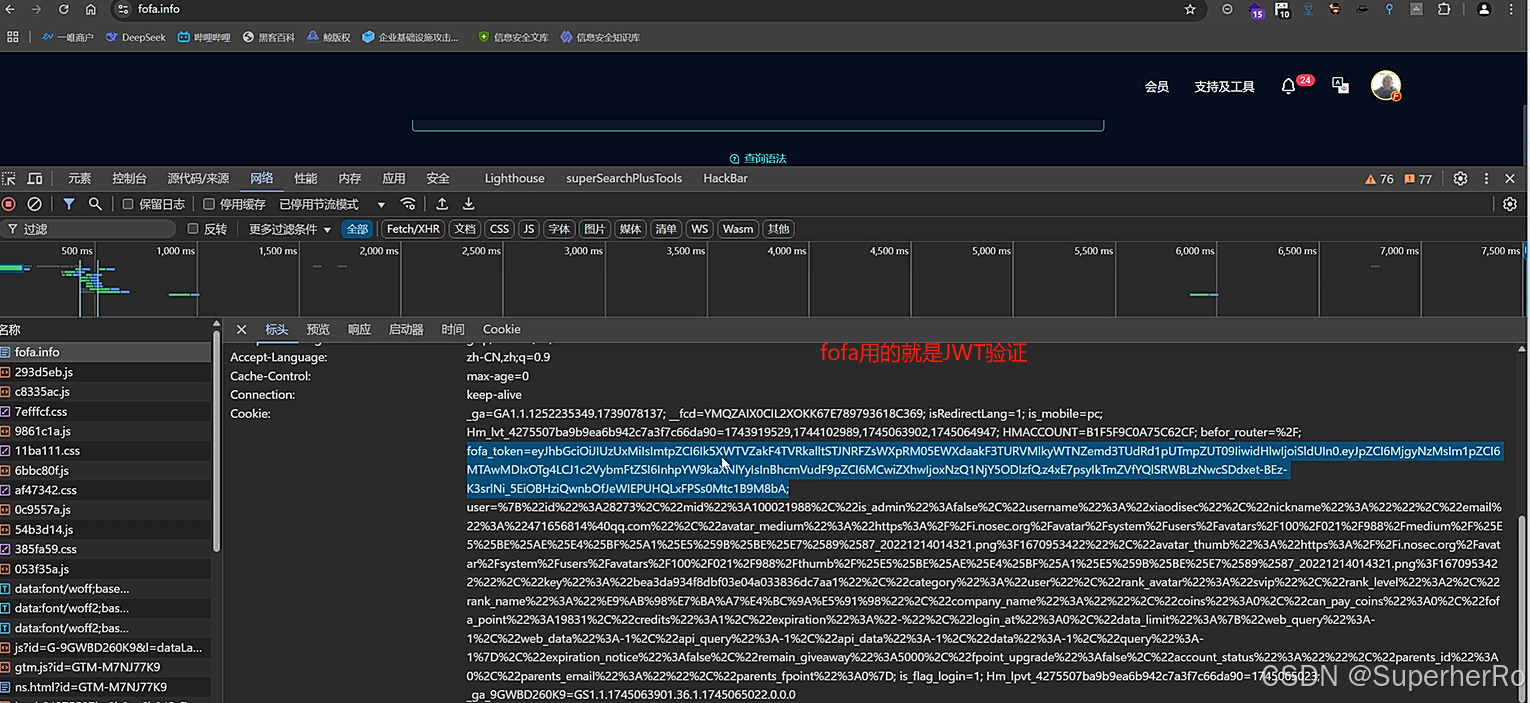Open the superSearchPlusTools tab
The image size is (1530, 703).
tap(624, 179)
